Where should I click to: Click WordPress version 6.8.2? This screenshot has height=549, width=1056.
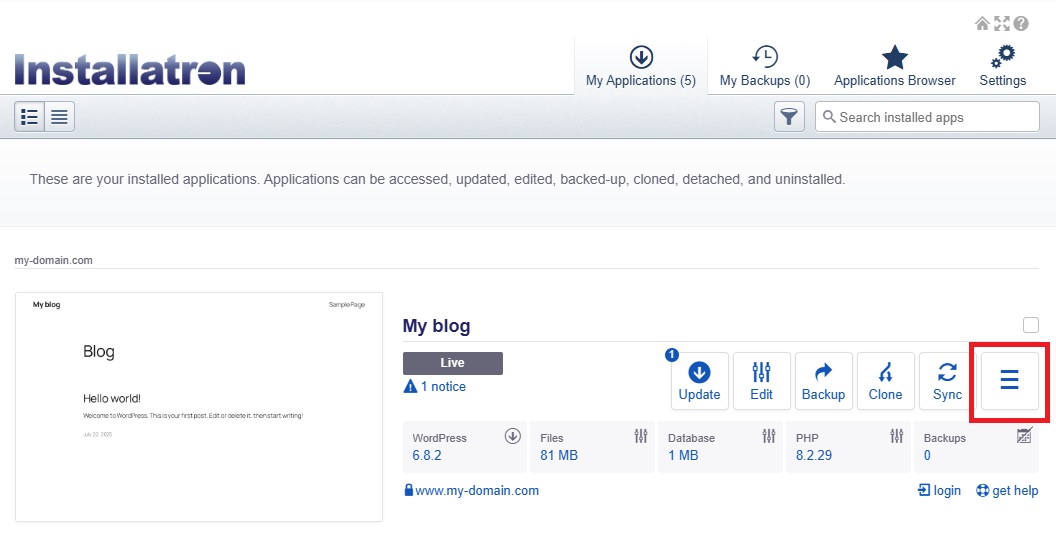coord(427,455)
